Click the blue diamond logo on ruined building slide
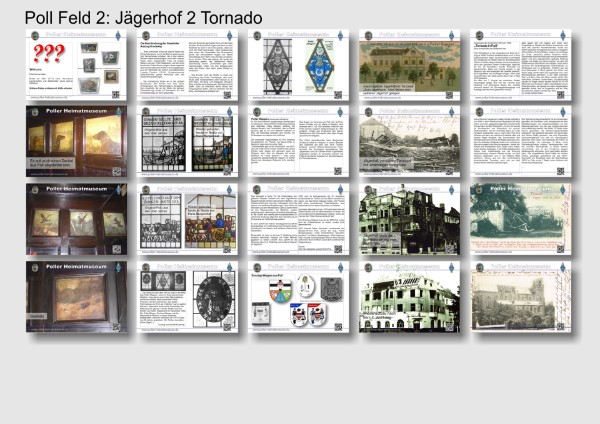 (x=450, y=189)
